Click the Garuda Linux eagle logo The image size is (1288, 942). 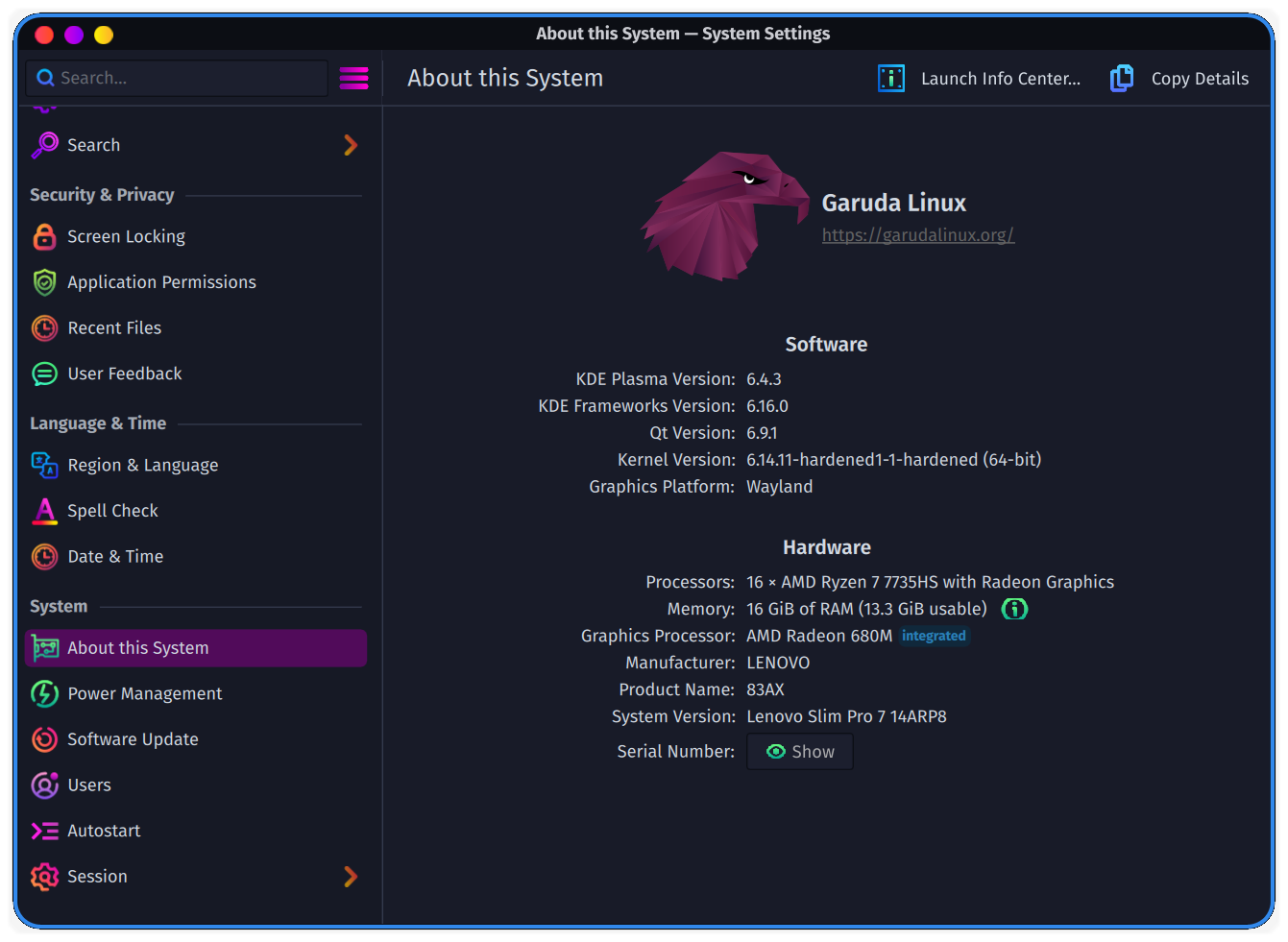[724, 216]
